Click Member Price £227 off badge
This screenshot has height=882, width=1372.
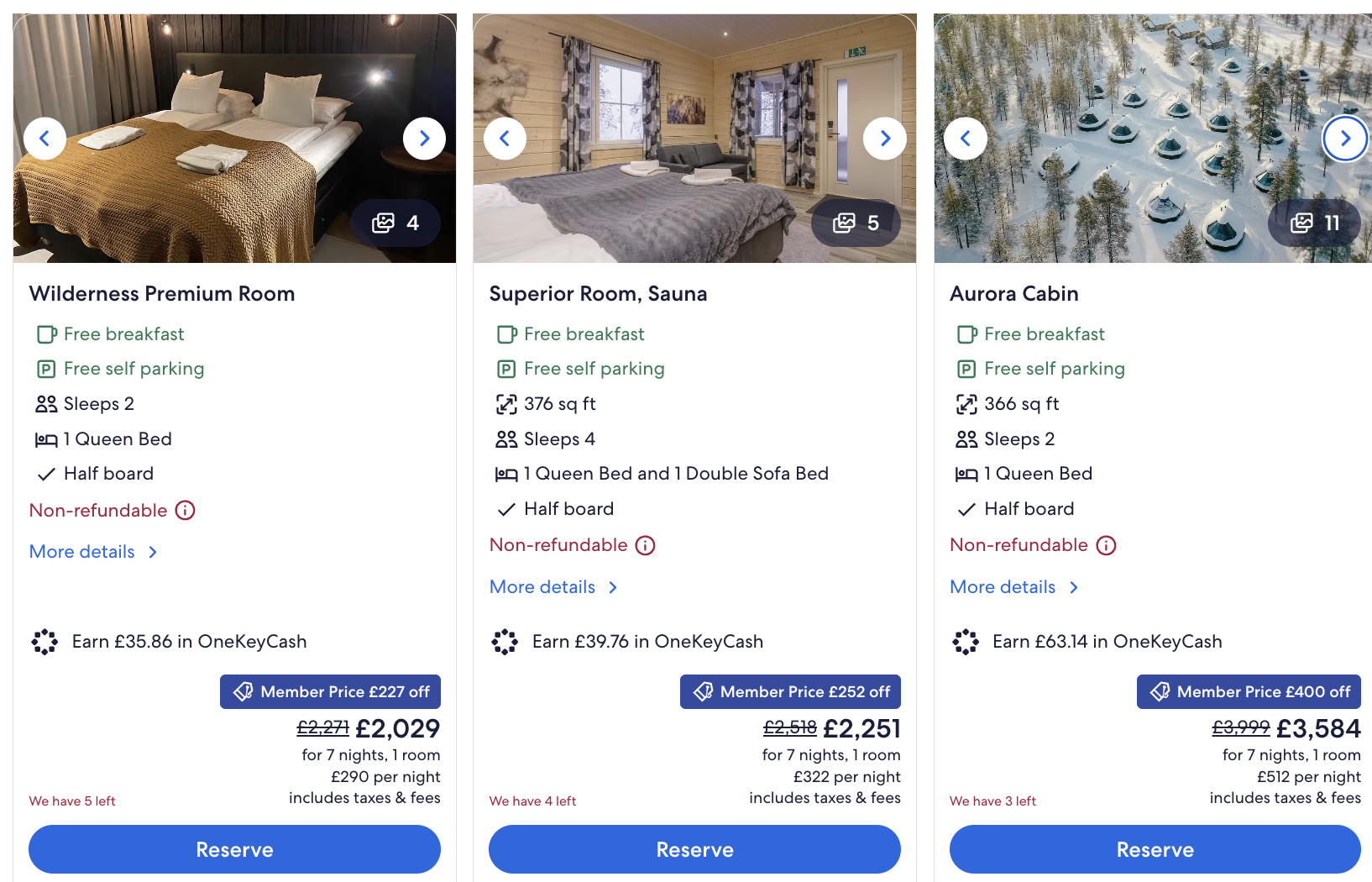[x=330, y=691]
